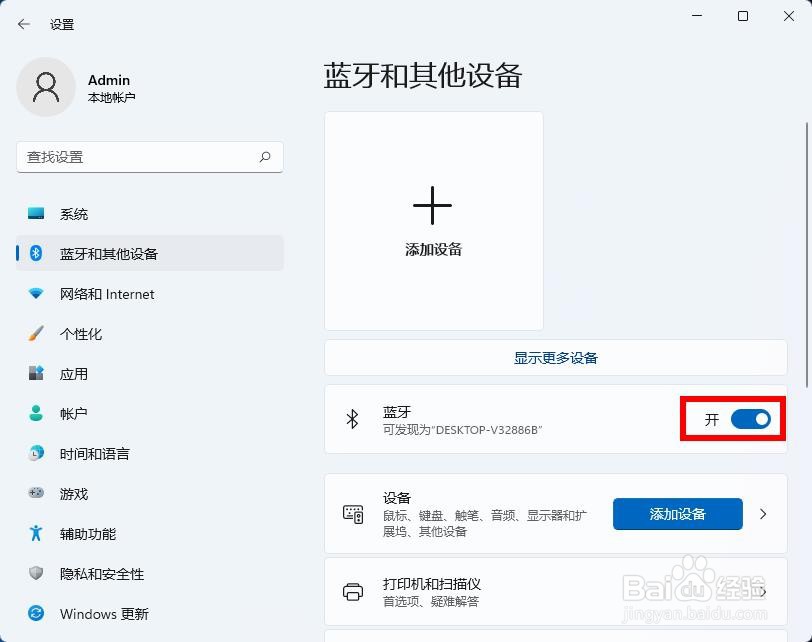This screenshot has height=642, width=812.
Task: Maximize the Settings window
Action: click(x=743, y=16)
